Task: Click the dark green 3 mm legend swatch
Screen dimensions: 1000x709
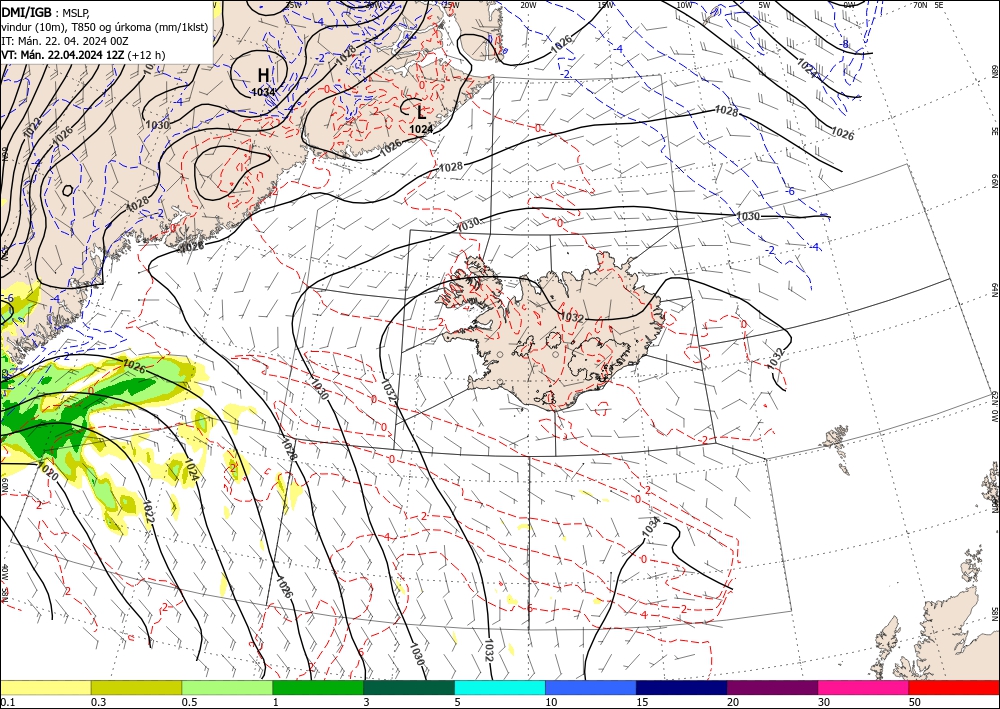Action: 409,687
